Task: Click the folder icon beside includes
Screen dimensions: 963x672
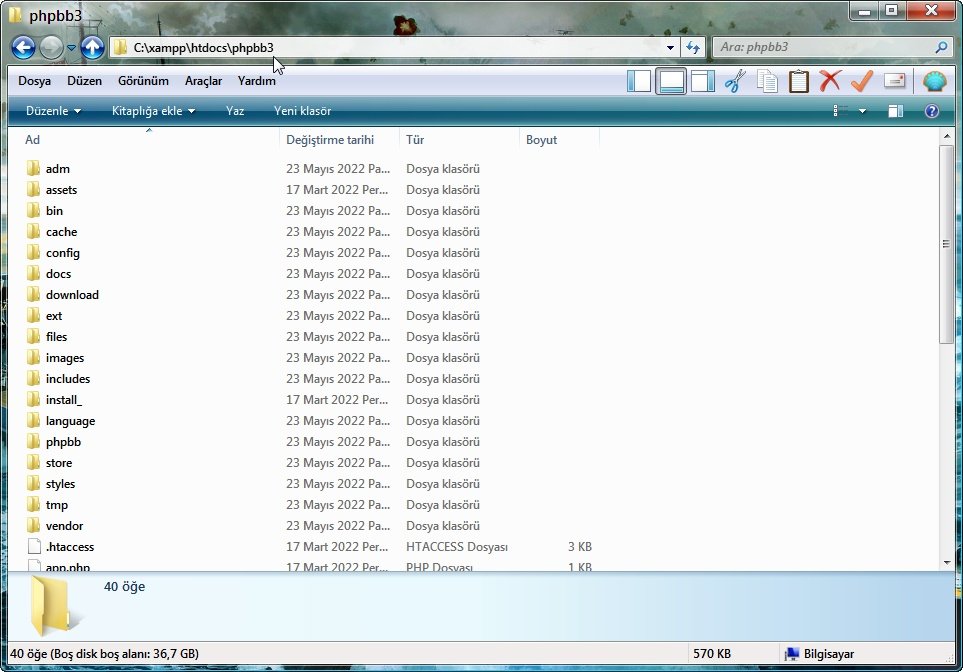Action: tap(34, 378)
